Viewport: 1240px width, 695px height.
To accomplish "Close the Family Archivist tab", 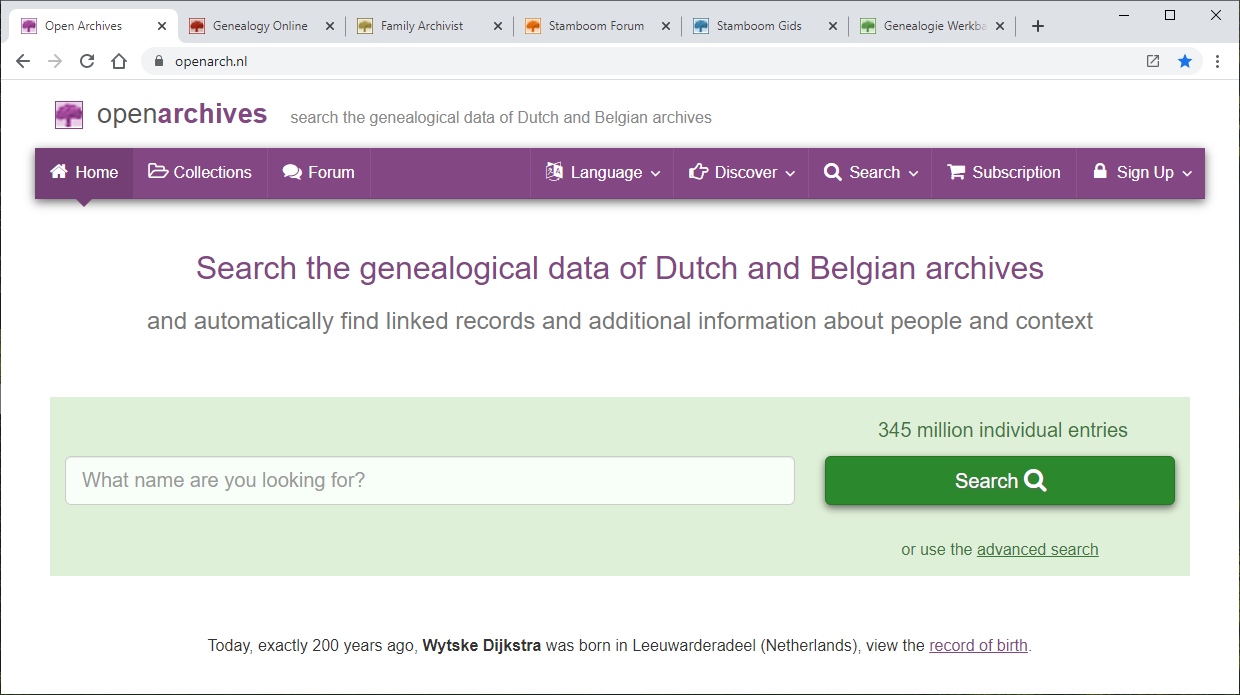I will 498,26.
